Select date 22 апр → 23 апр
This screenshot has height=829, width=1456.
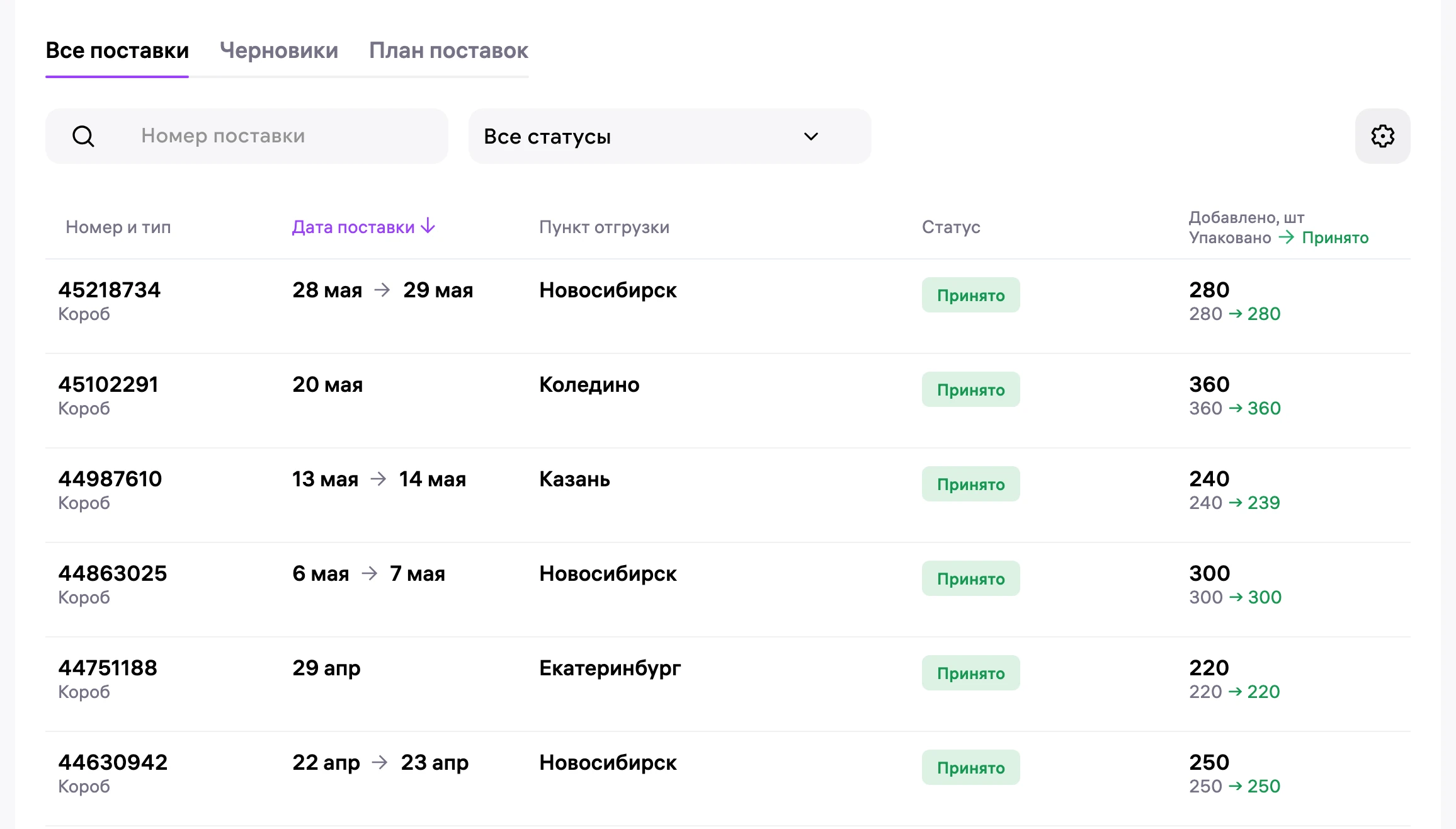380,762
